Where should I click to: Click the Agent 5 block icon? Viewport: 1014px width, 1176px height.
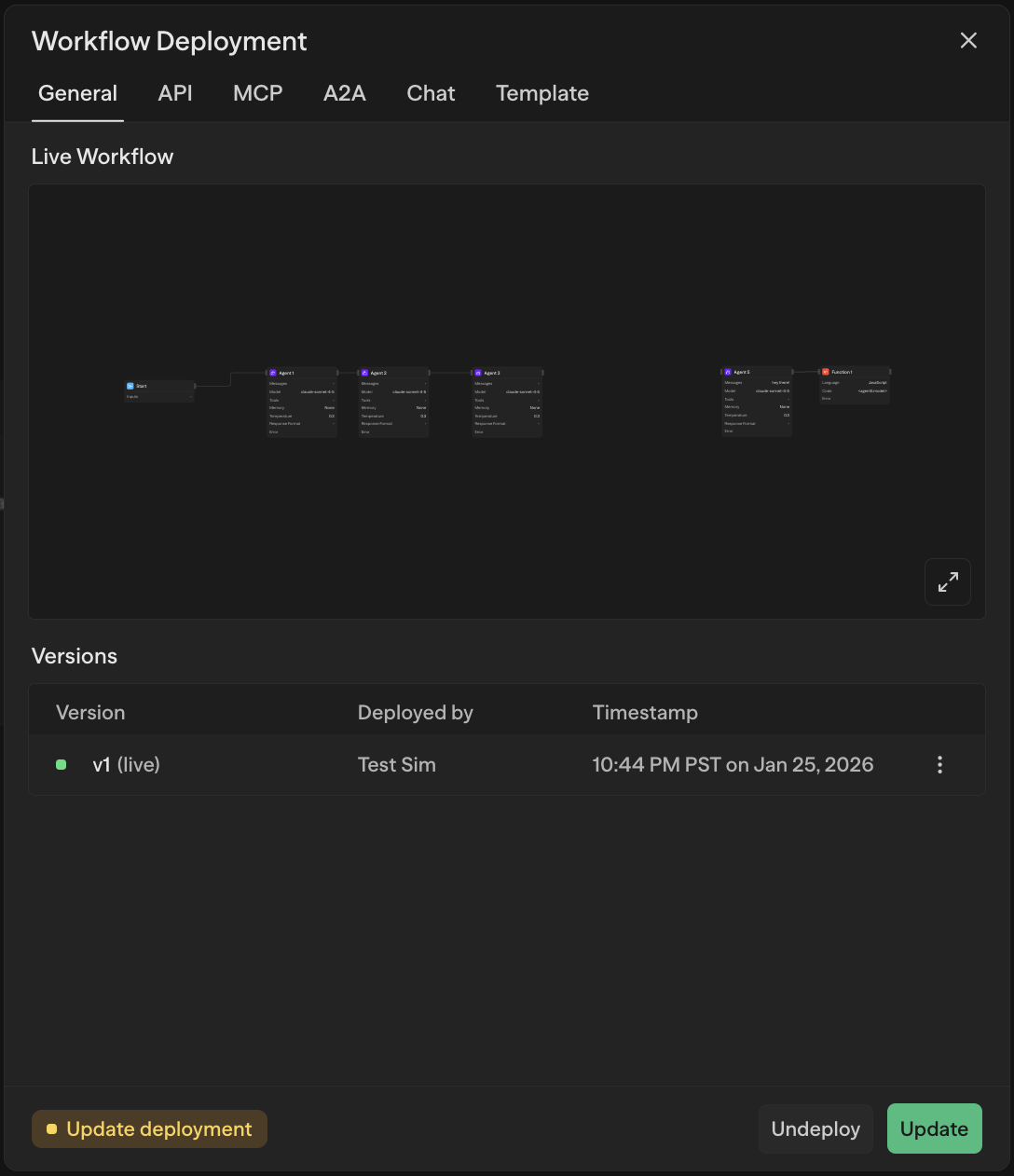(728, 372)
